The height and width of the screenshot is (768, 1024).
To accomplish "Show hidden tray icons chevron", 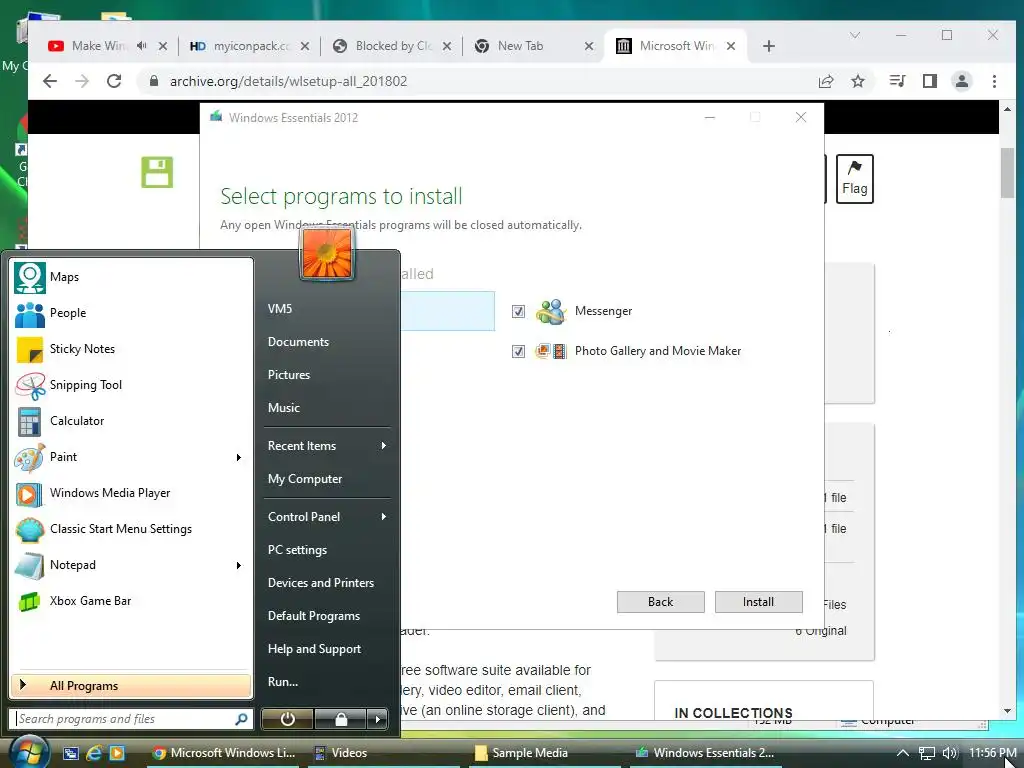I will pos(903,753).
